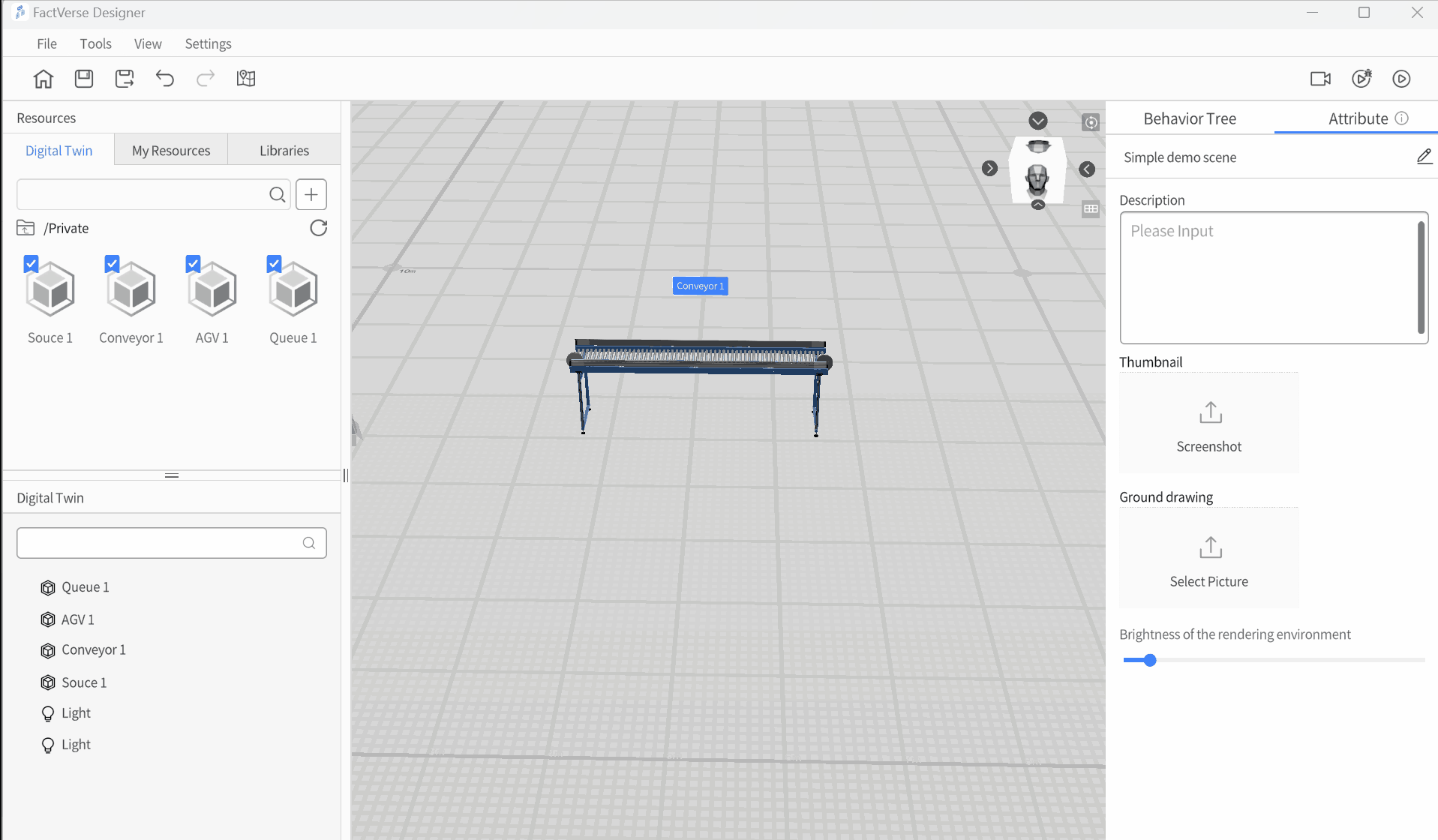Click the view cube down chevron
Image resolution: width=1438 pixels, height=840 pixels.
(x=1037, y=121)
